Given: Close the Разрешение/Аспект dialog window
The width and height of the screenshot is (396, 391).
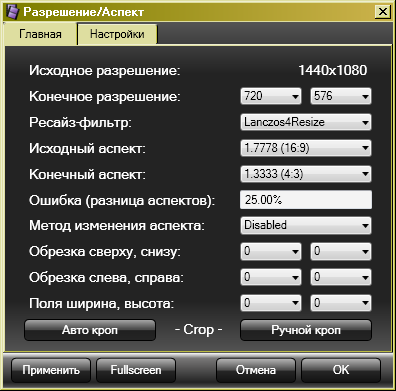Looking at the screenshot, I should 383,12.
